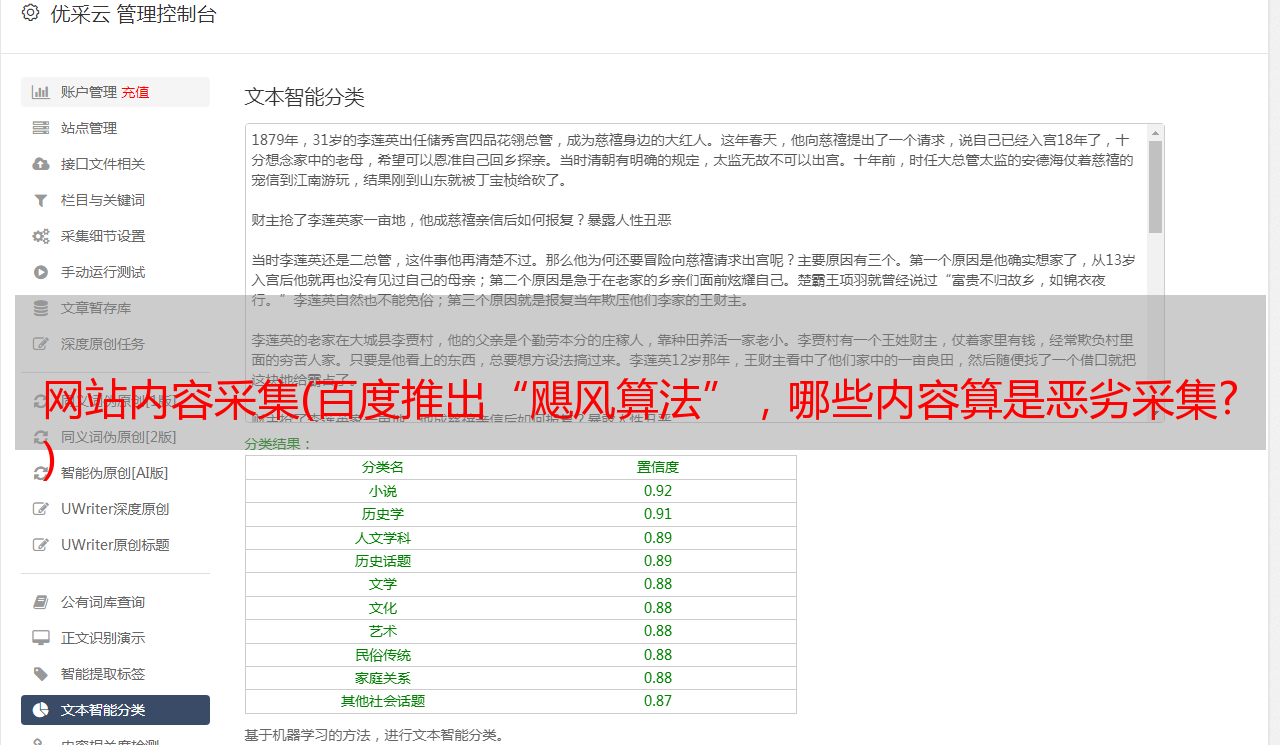Click the 智能提取标签 tag icon
Image resolution: width=1280 pixels, height=745 pixels.
coord(41,674)
